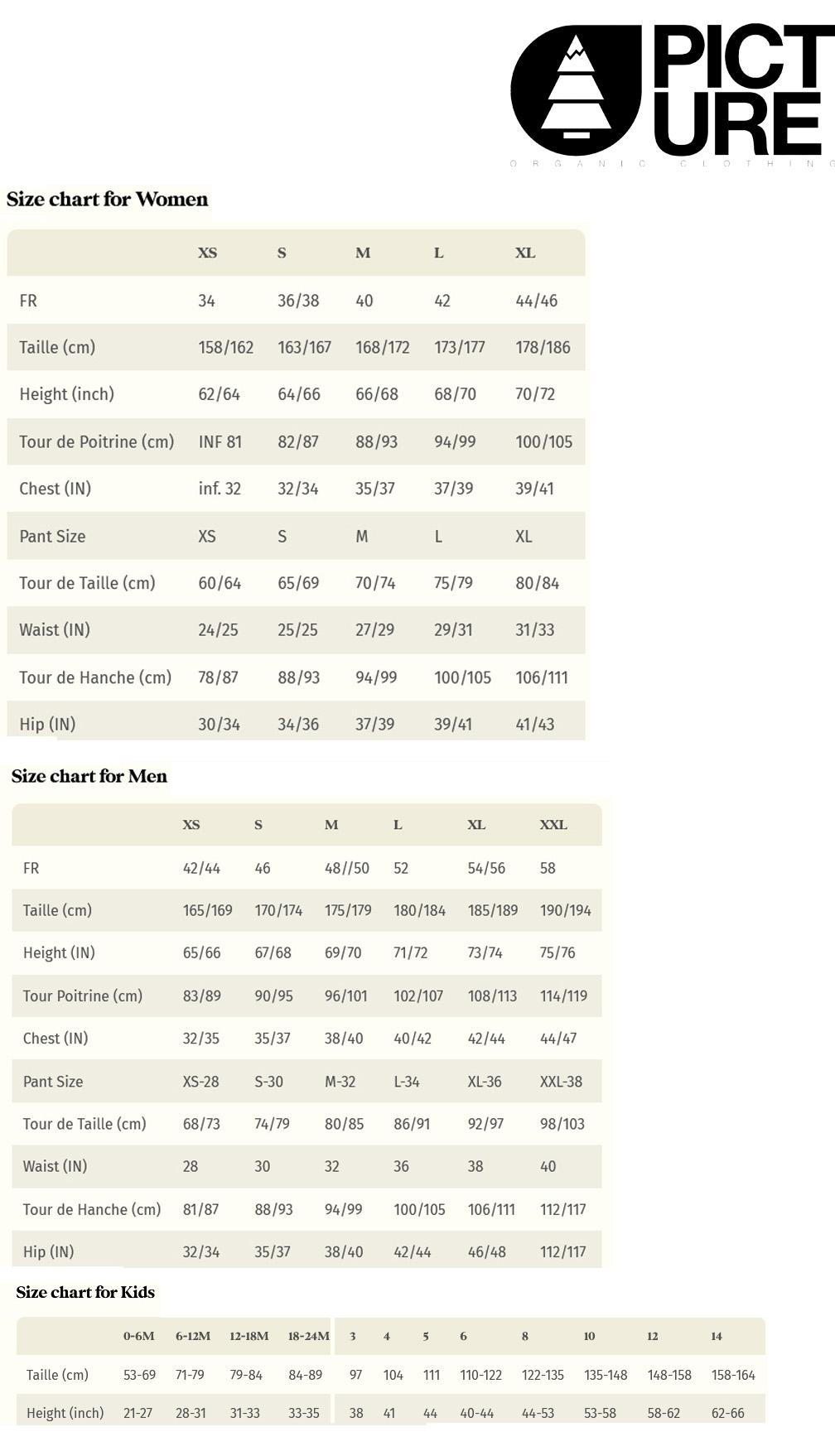Click the XXL column header in Men chart
The height and width of the screenshot is (1456, 835).
(x=553, y=825)
